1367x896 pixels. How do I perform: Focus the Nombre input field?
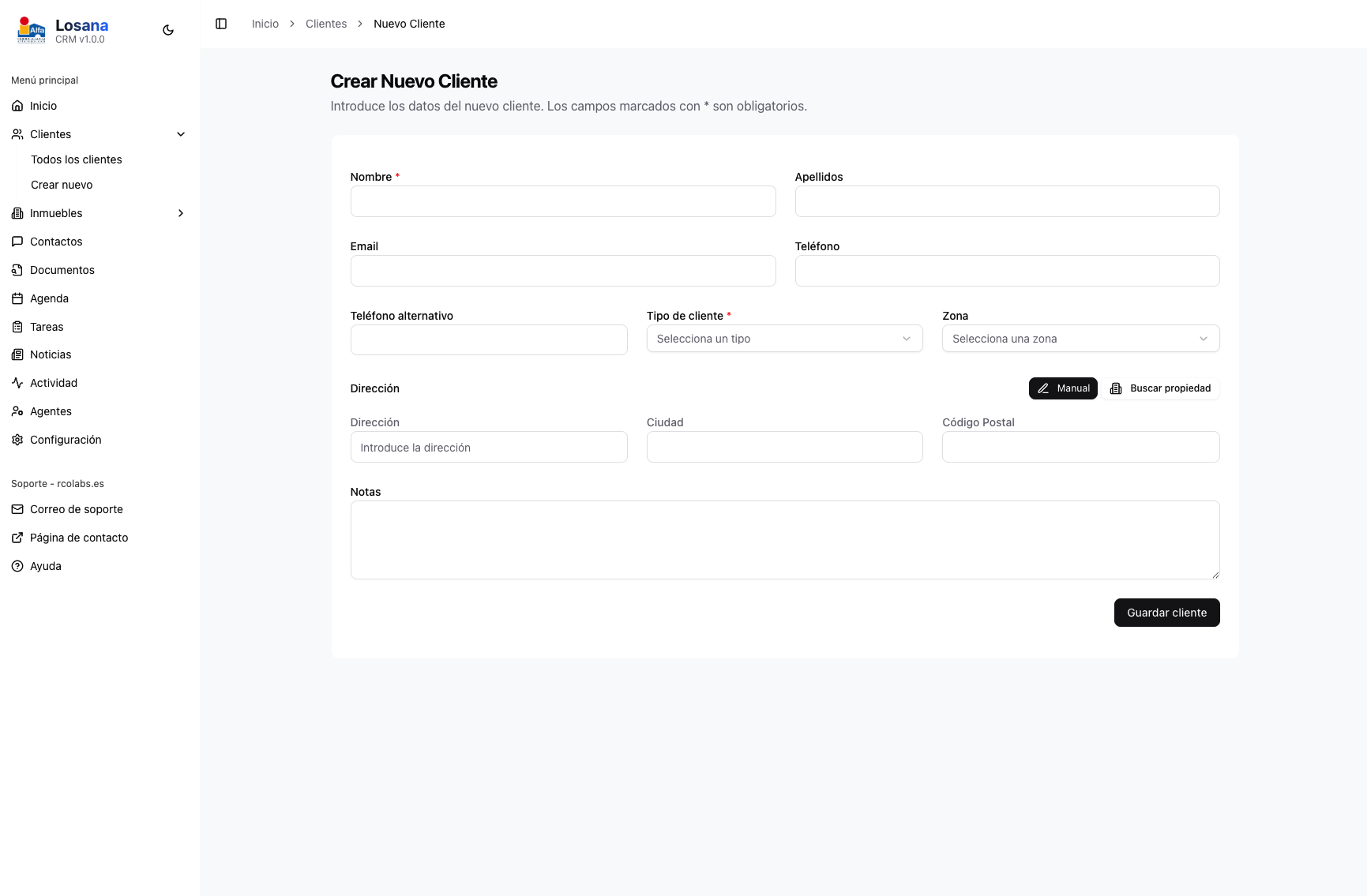562,201
